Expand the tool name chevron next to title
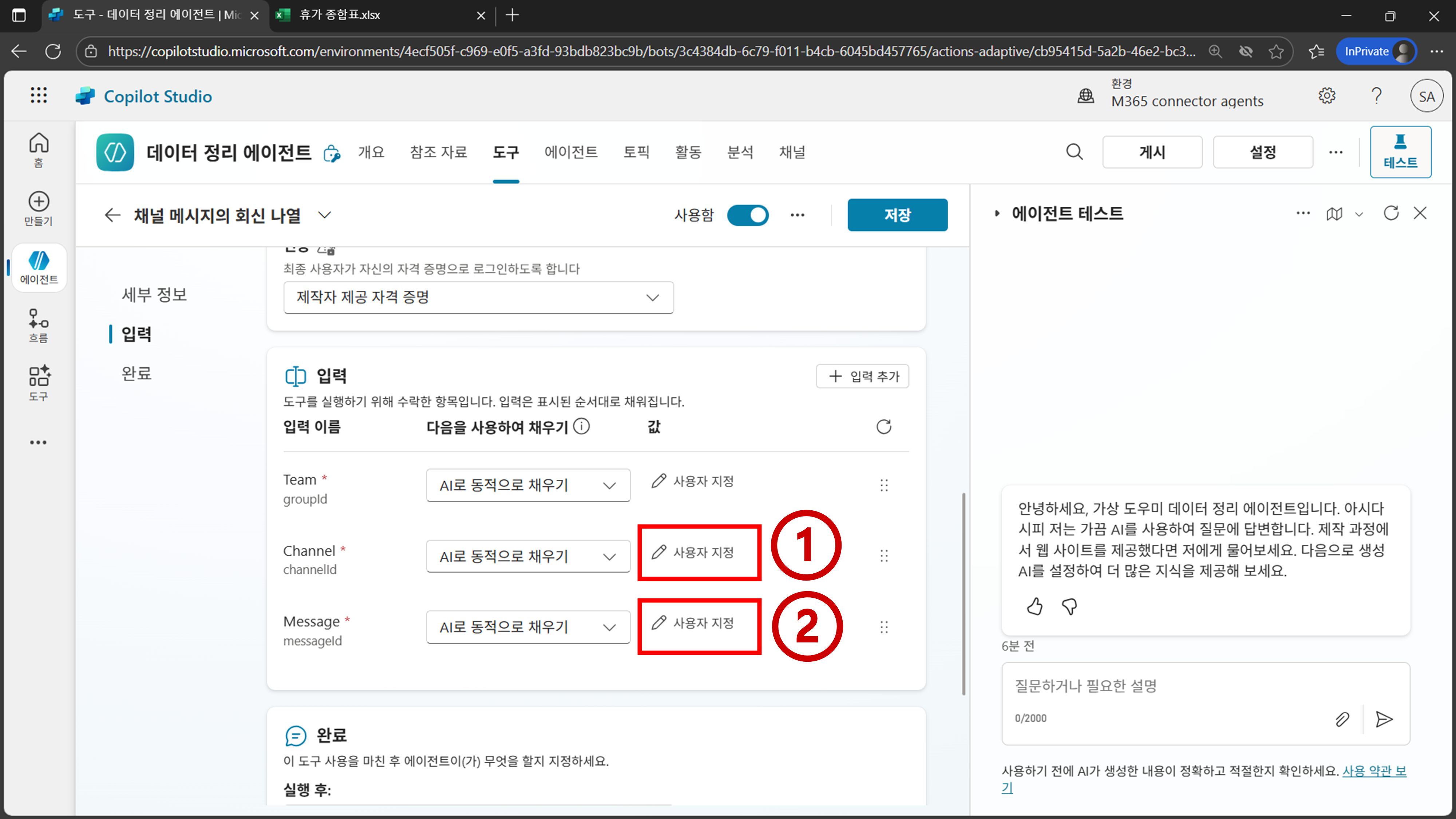The height and width of the screenshot is (819, 1456). coord(324,215)
